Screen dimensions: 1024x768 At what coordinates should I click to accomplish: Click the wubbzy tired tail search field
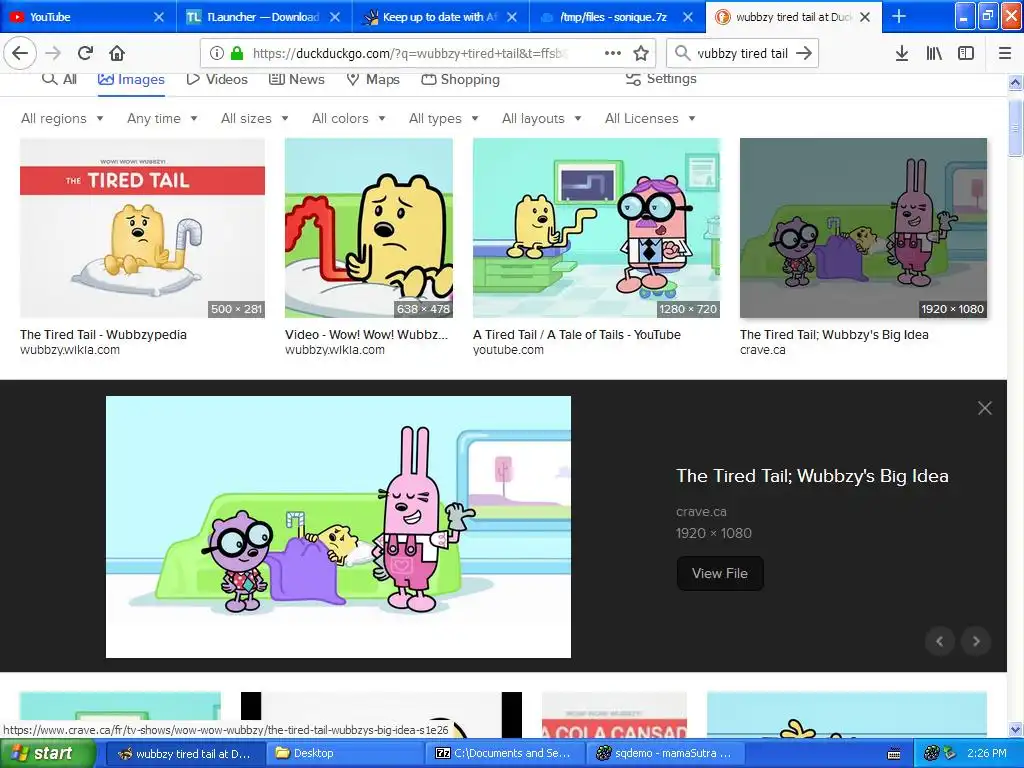743,54
